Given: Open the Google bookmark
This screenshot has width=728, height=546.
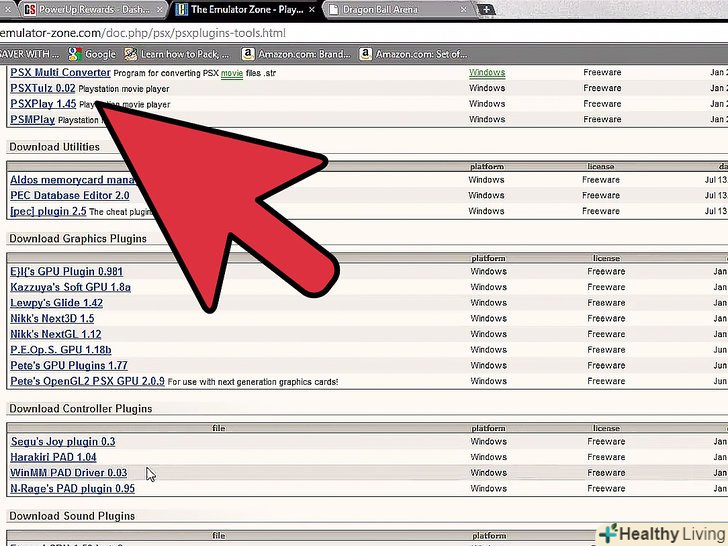Looking at the screenshot, I should point(92,54).
